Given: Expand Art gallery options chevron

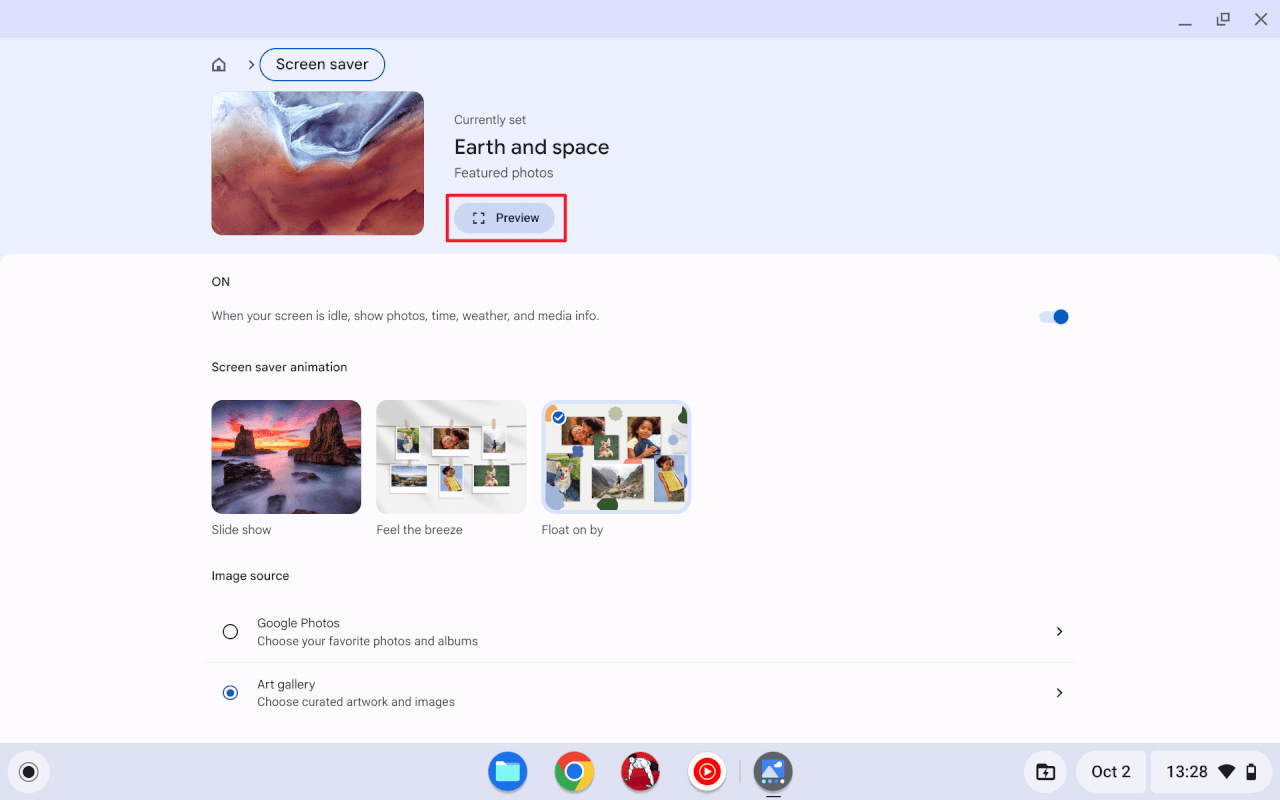Looking at the screenshot, I should point(1059,693).
